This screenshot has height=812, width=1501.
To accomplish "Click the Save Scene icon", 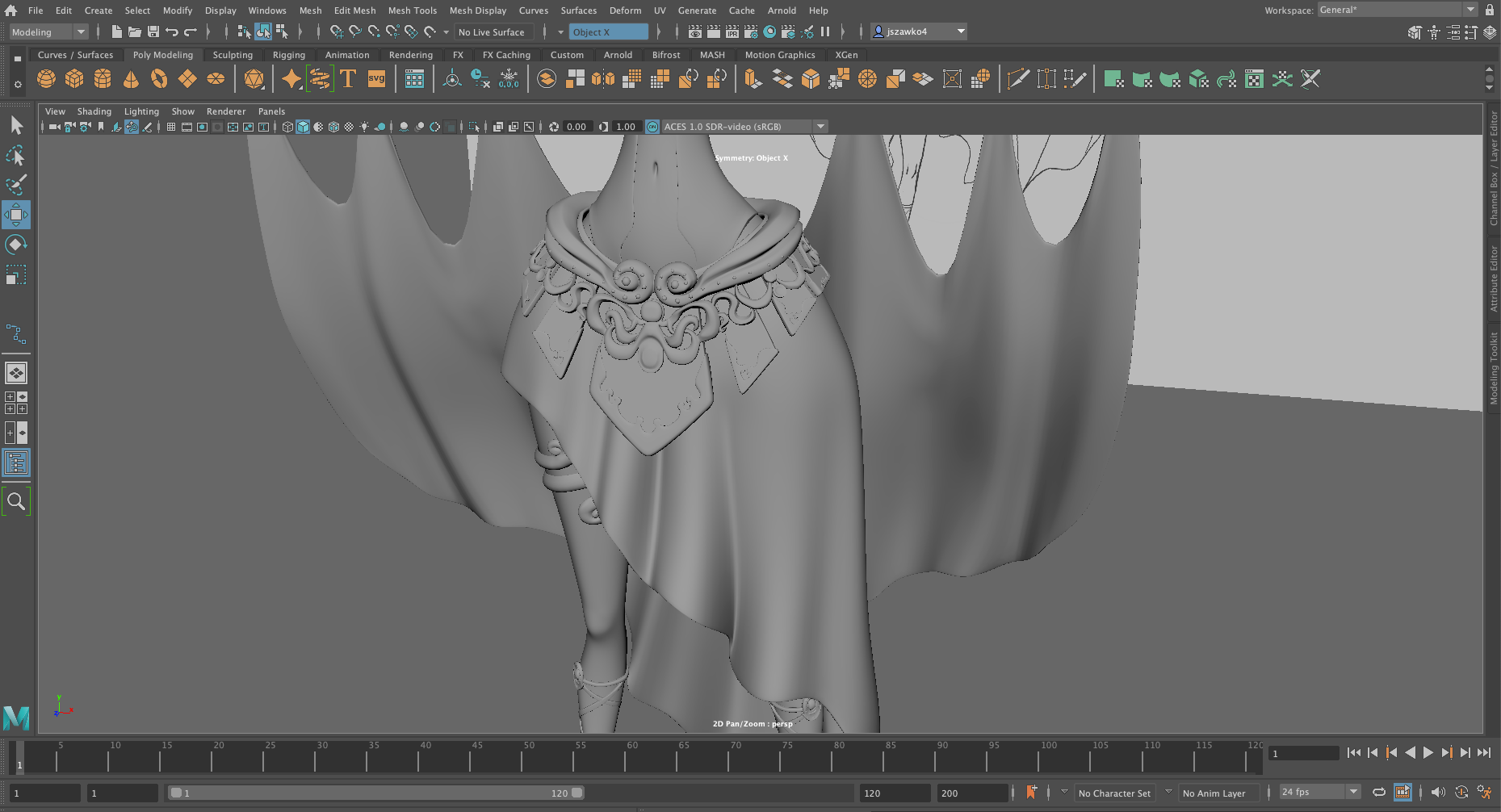I will pyautogui.click(x=153, y=32).
